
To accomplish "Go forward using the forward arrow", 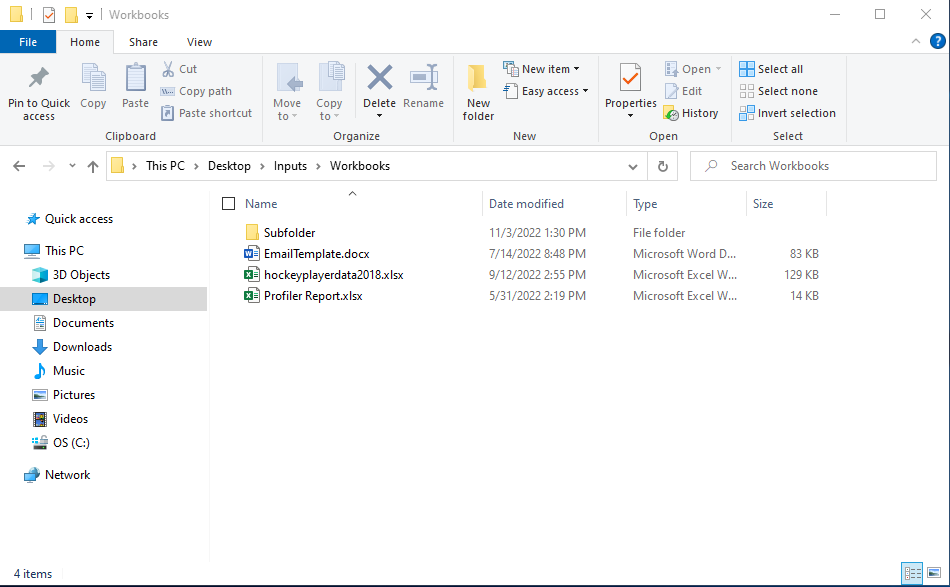I will point(48,166).
